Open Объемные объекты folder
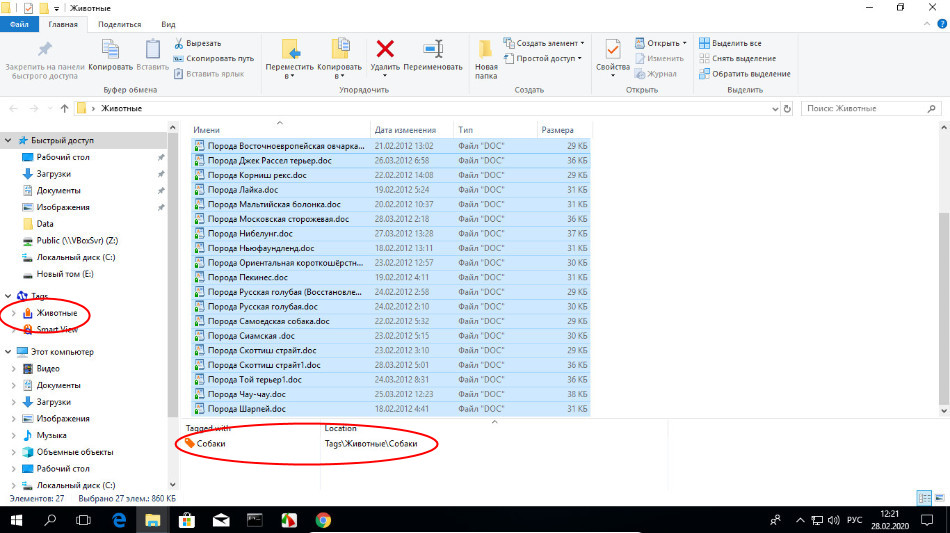950x533 pixels. 75,452
